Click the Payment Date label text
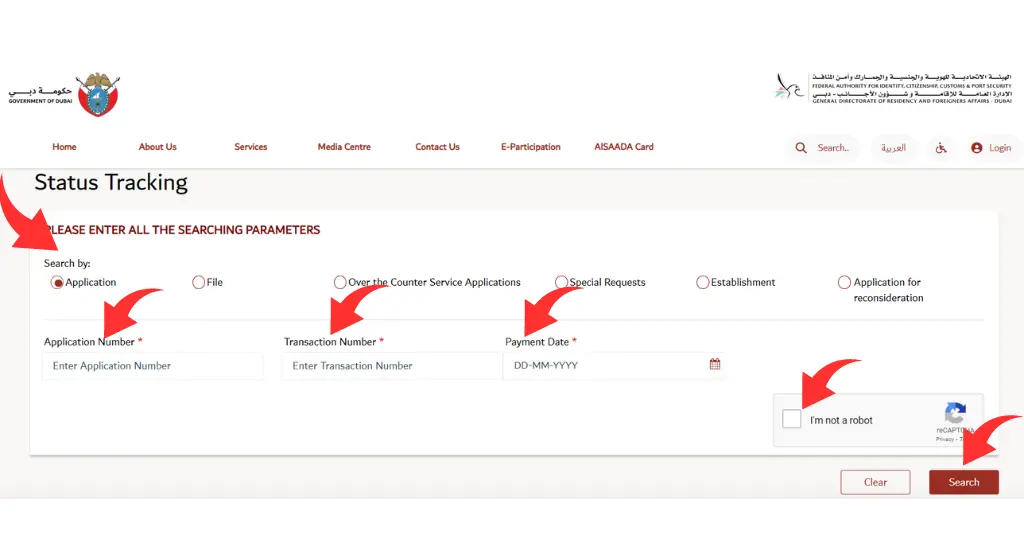Screen dimensions: 1024x558 [x=537, y=342]
